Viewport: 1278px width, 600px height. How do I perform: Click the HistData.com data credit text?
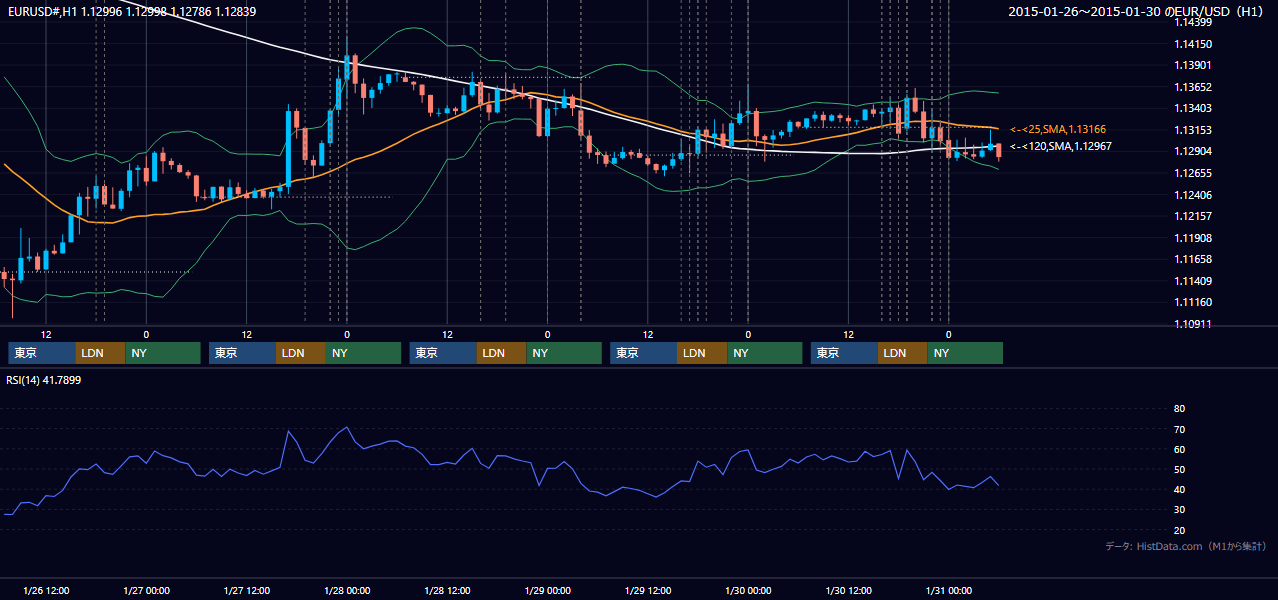pos(1186,546)
